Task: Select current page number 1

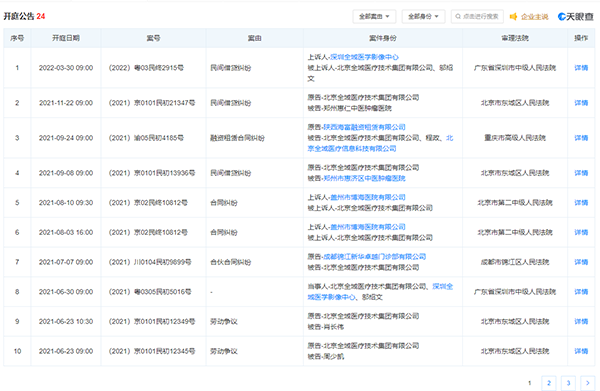Action: tap(530, 383)
